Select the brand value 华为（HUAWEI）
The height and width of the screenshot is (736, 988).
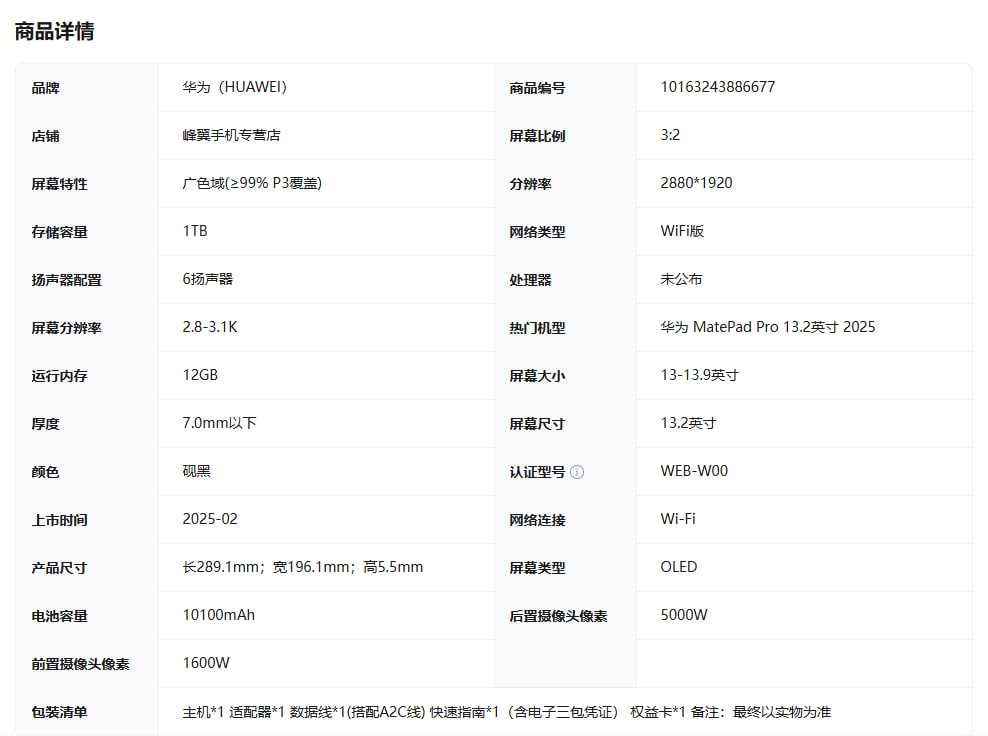tap(235, 87)
